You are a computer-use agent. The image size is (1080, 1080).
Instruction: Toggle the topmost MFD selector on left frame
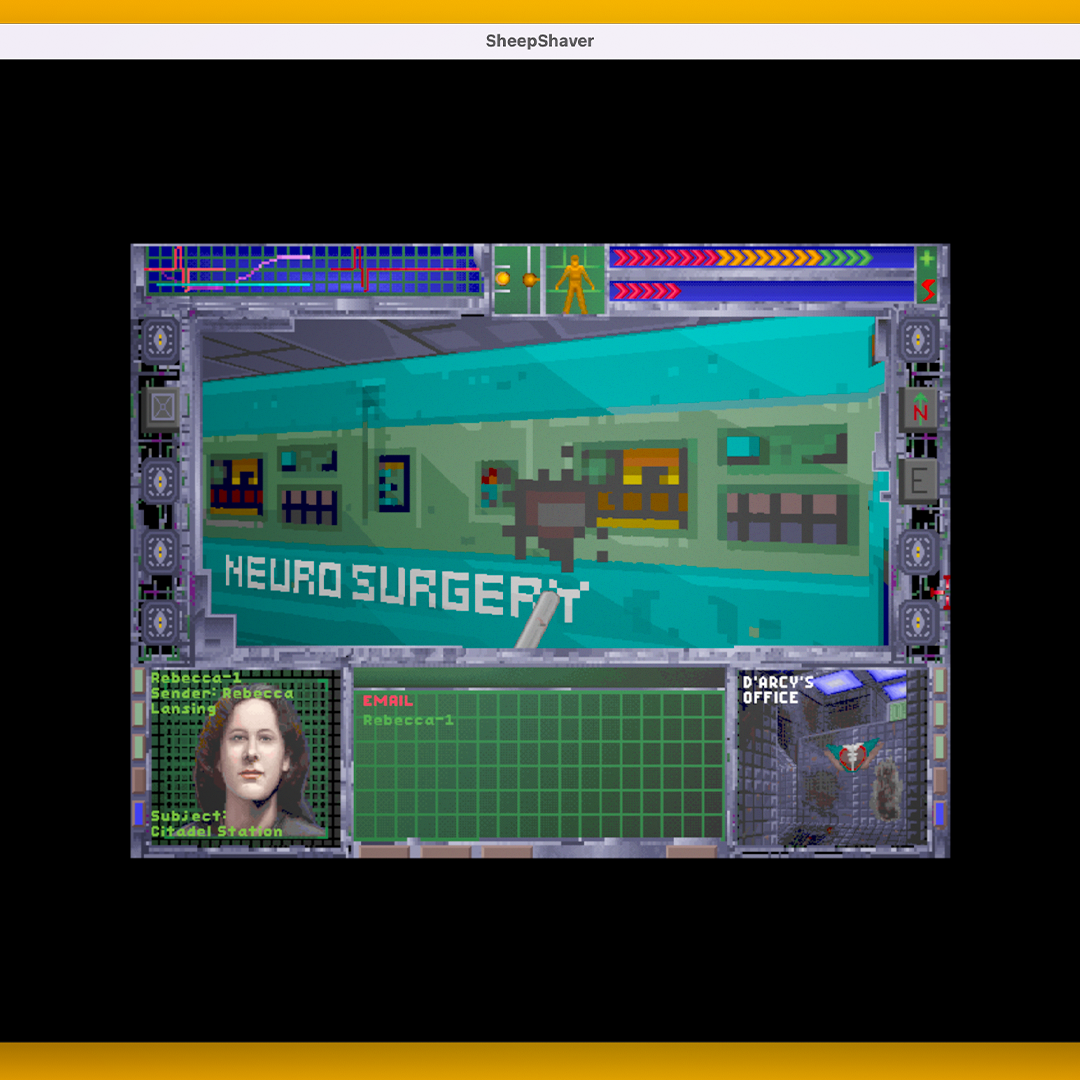159,341
